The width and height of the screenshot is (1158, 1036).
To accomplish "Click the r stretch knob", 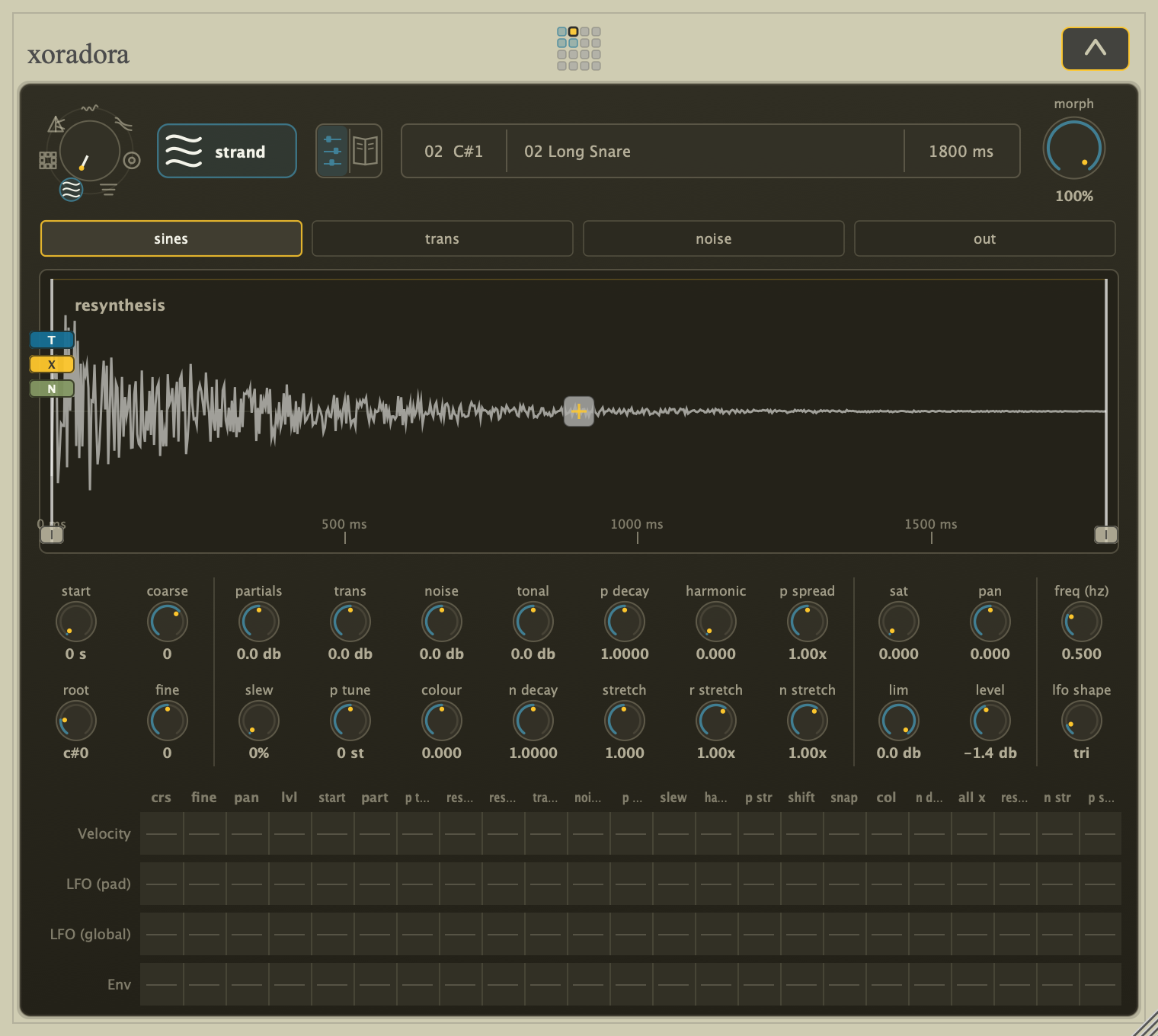I will [x=716, y=721].
